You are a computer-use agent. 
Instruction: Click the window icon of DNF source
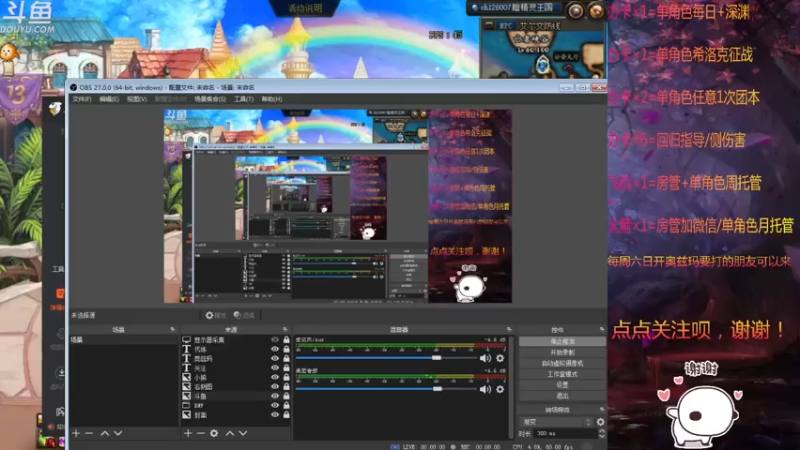click(187, 406)
